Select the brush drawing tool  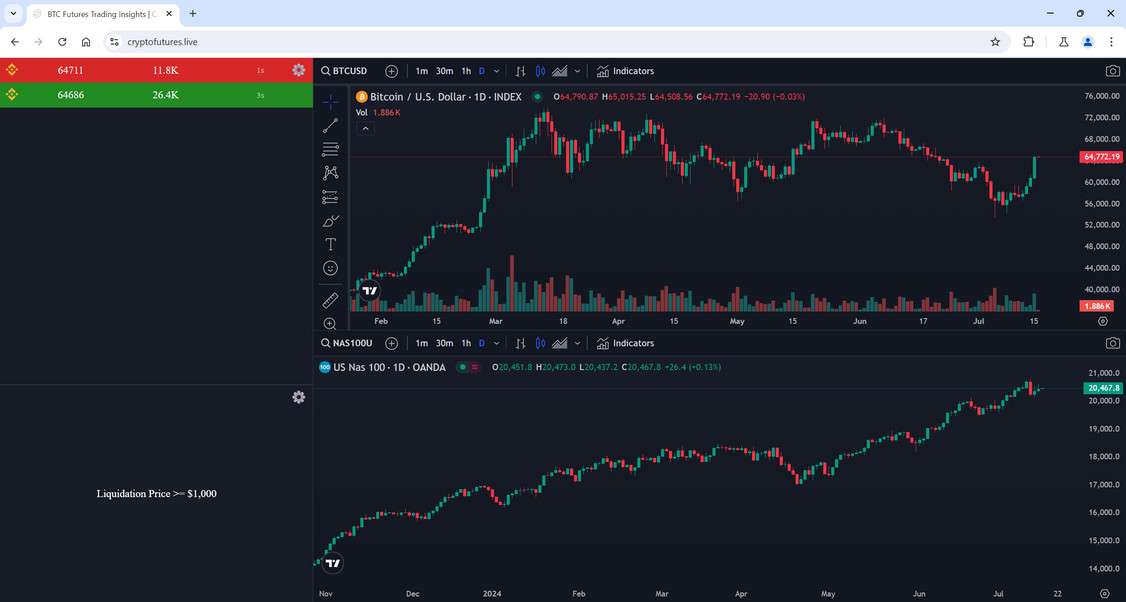[x=330, y=220]
